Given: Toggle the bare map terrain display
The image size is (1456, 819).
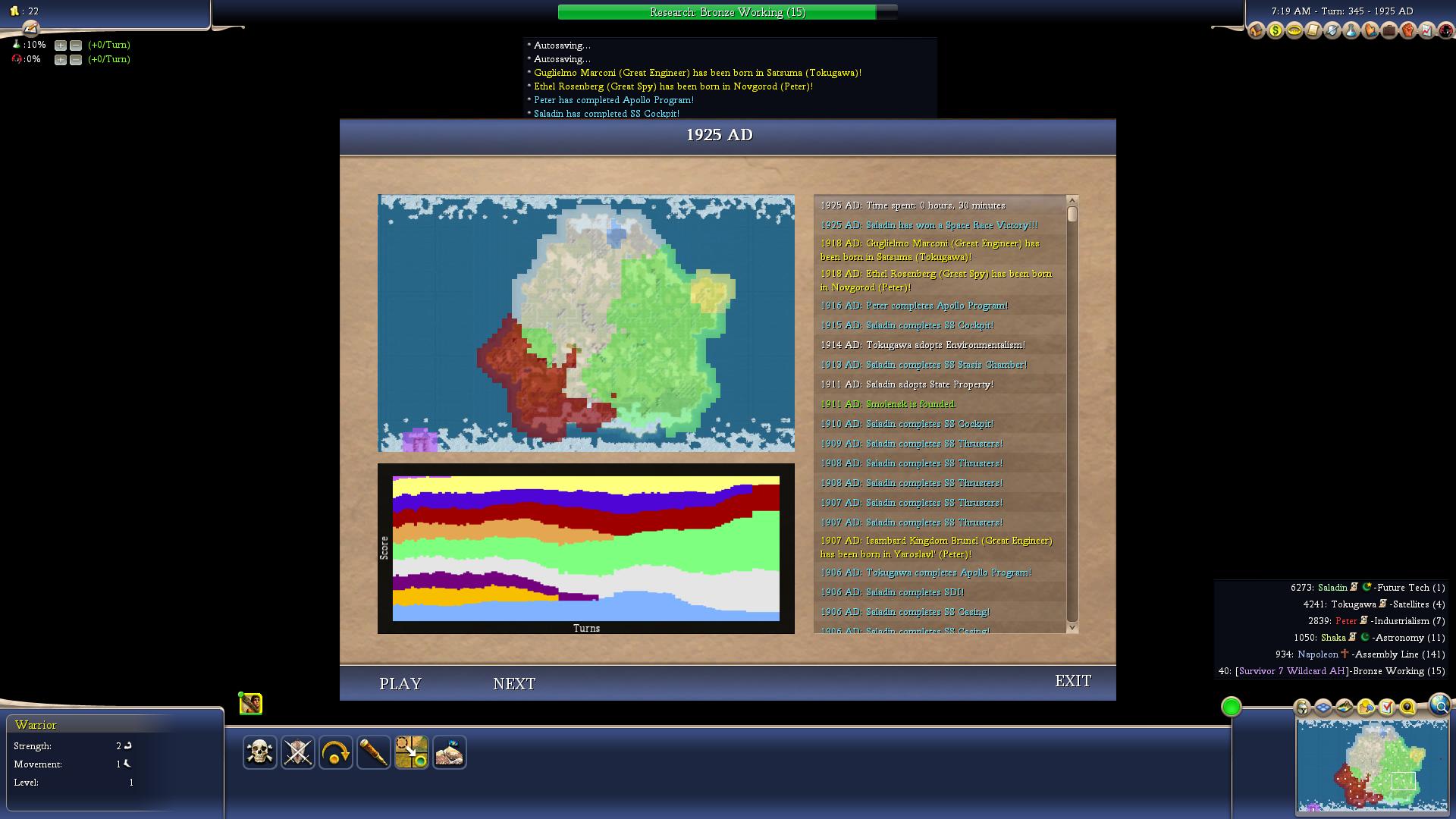Looking at the screenshot, I should [x=1345, y=708].
